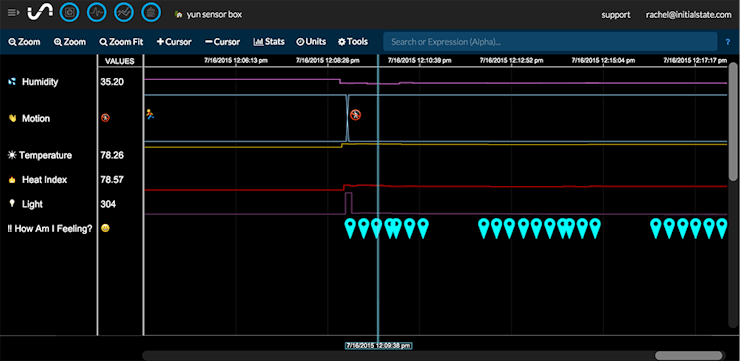This screenshot has width=740, height=361.
Task: Click the horizontal scrollbar thumb
Action: click(x=689, y=355)
